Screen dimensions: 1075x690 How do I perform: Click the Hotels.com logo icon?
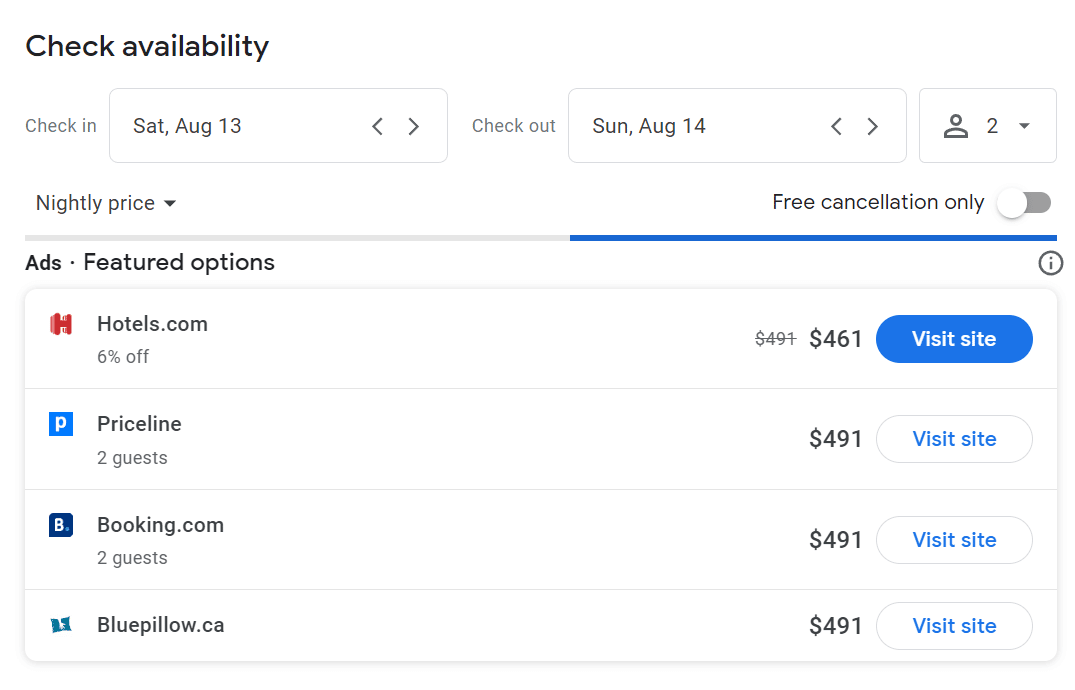click(61, 324)
